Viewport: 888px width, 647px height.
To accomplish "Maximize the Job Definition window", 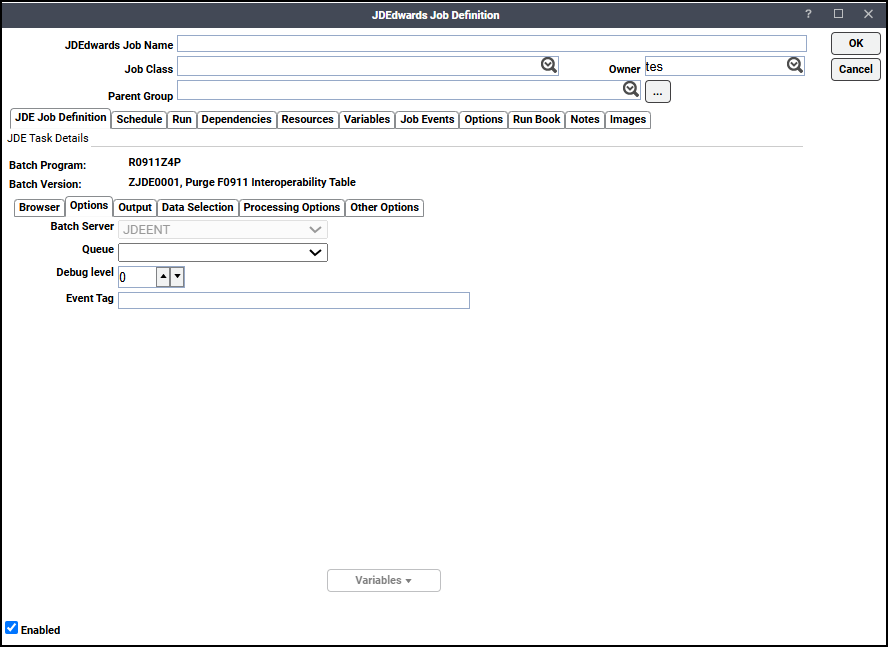I will pos(839,14).
